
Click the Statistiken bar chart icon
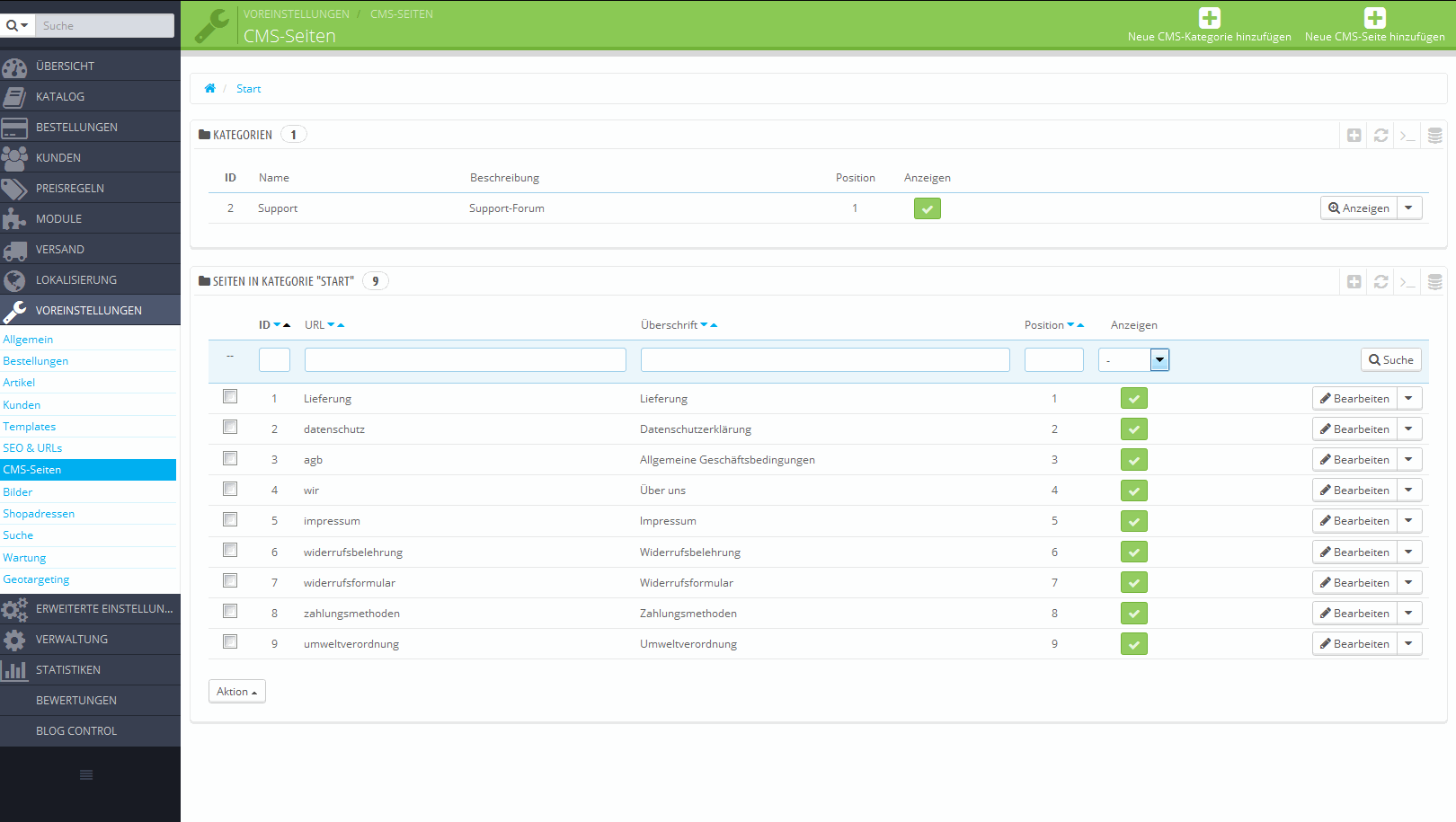click(14, 670)
